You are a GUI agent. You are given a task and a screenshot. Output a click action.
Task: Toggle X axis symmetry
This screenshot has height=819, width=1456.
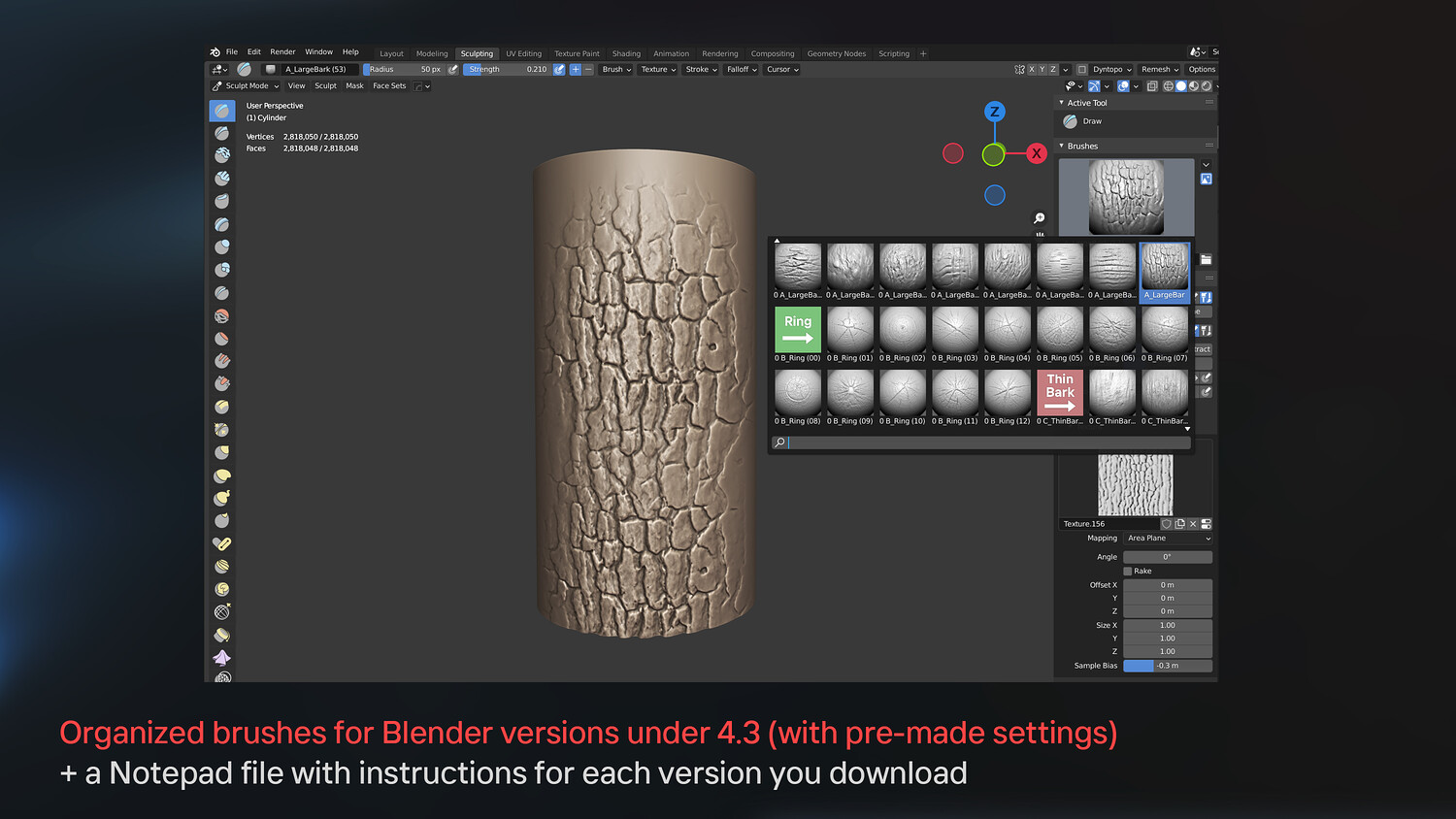[1032, 70]
